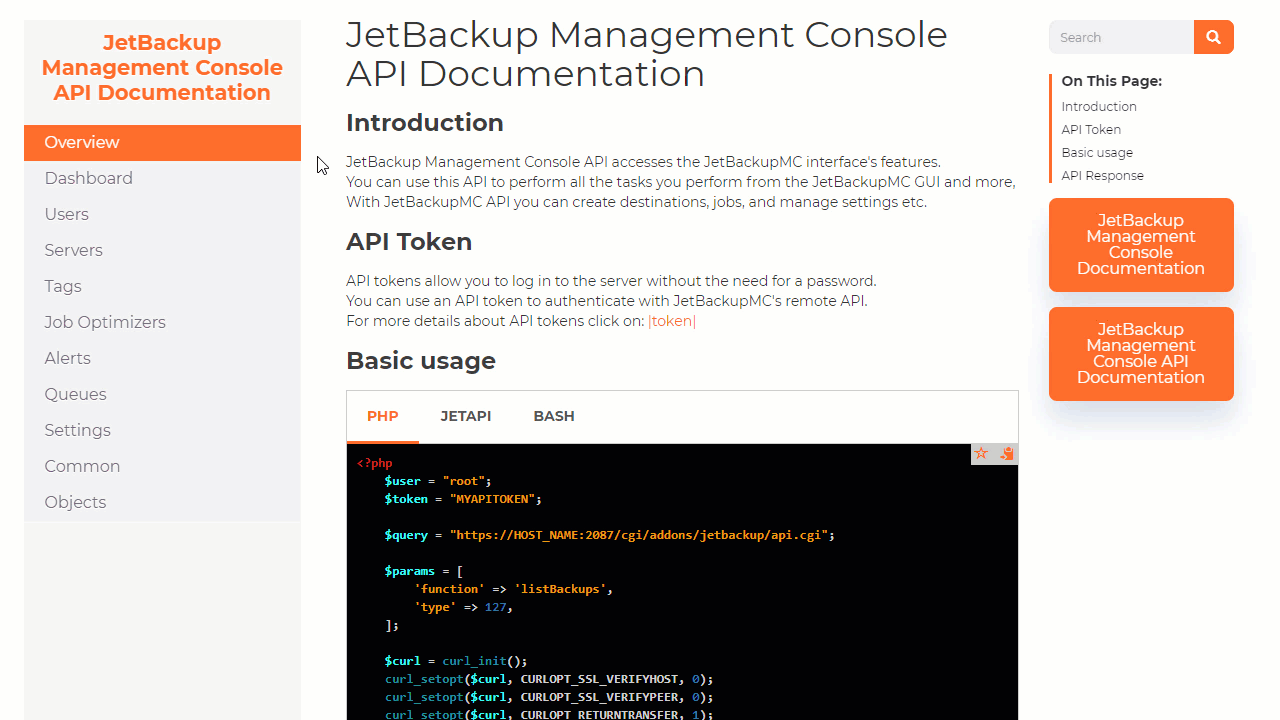1280x720 pixels.
Task: Click the Introduction heading
Action: [x=425, y=123]
